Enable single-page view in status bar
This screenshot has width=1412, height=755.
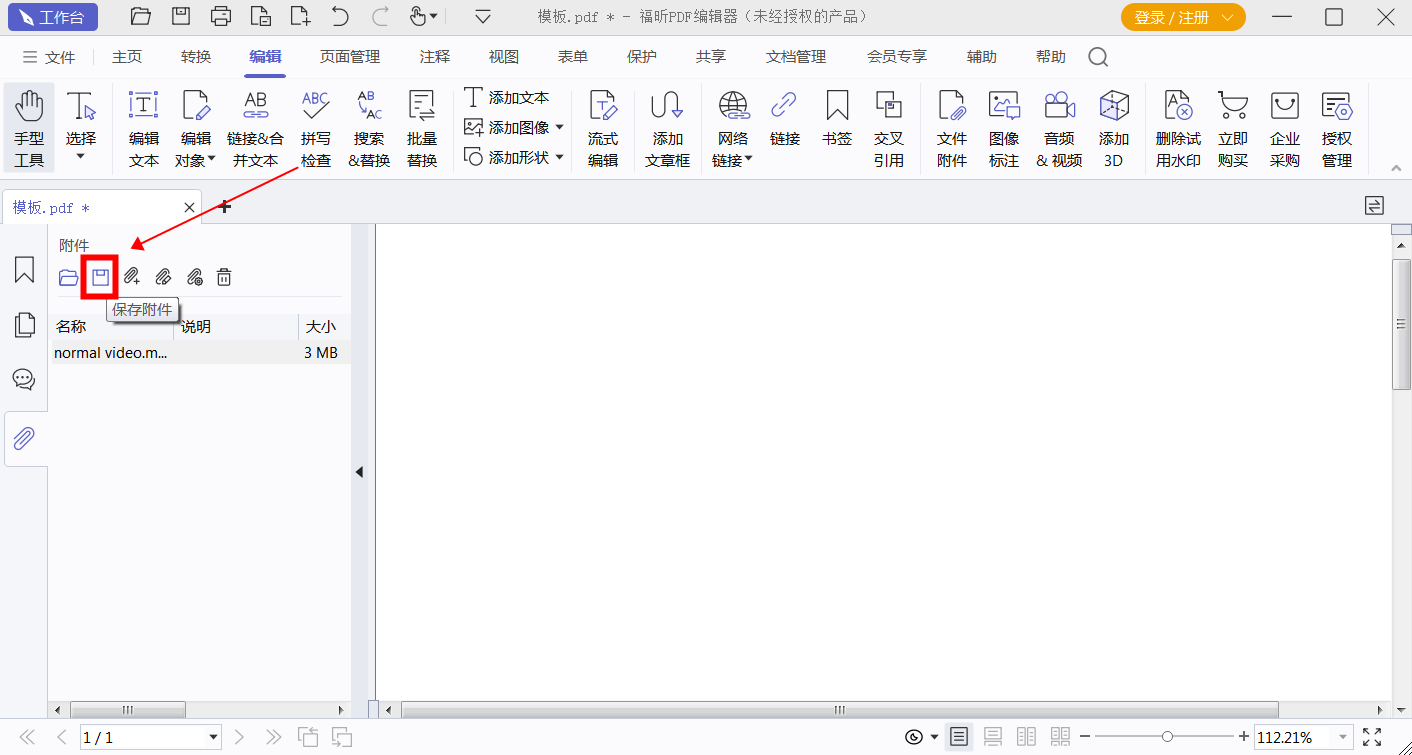(958, 736)
